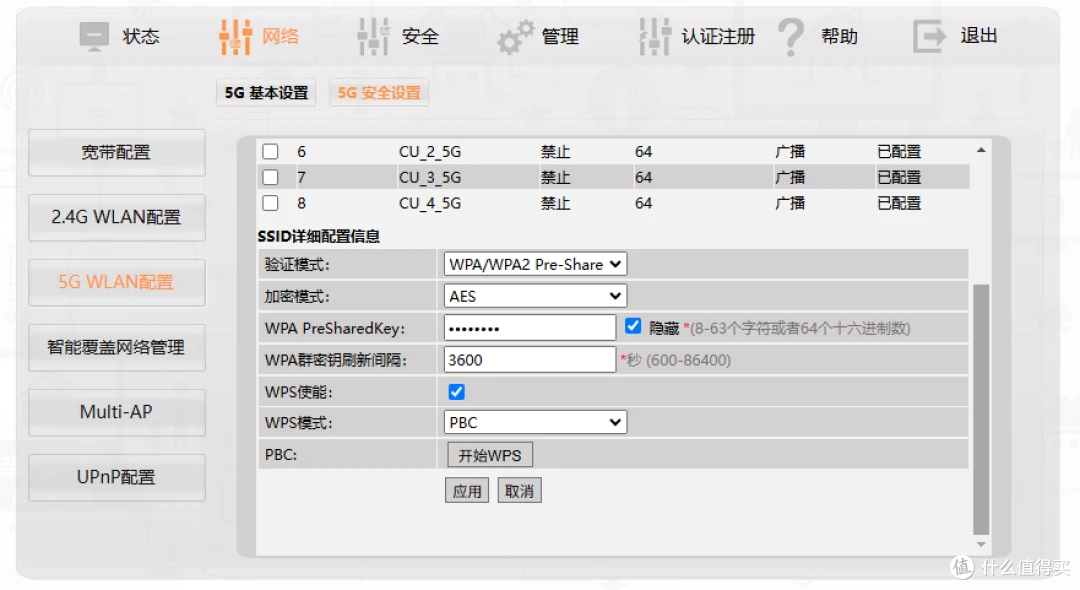Click value 64 in CU_2_5G row
The height and width of the screenshot is (590, 1080).
[x=643, y=151]
